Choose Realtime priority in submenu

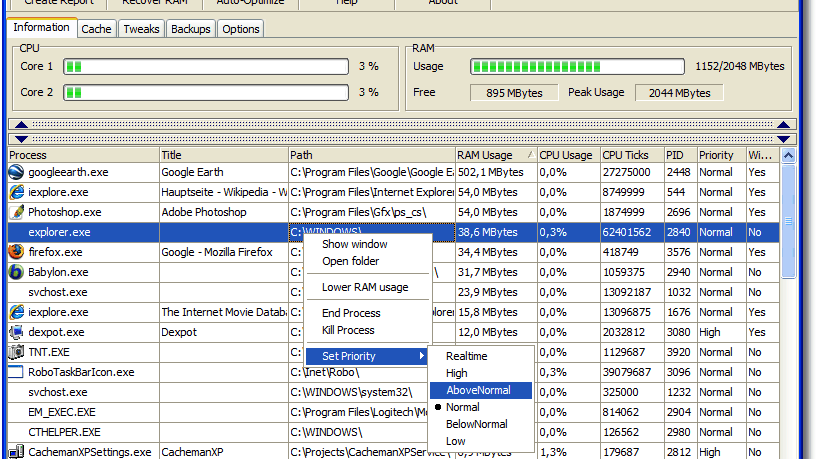coord(467,356)
